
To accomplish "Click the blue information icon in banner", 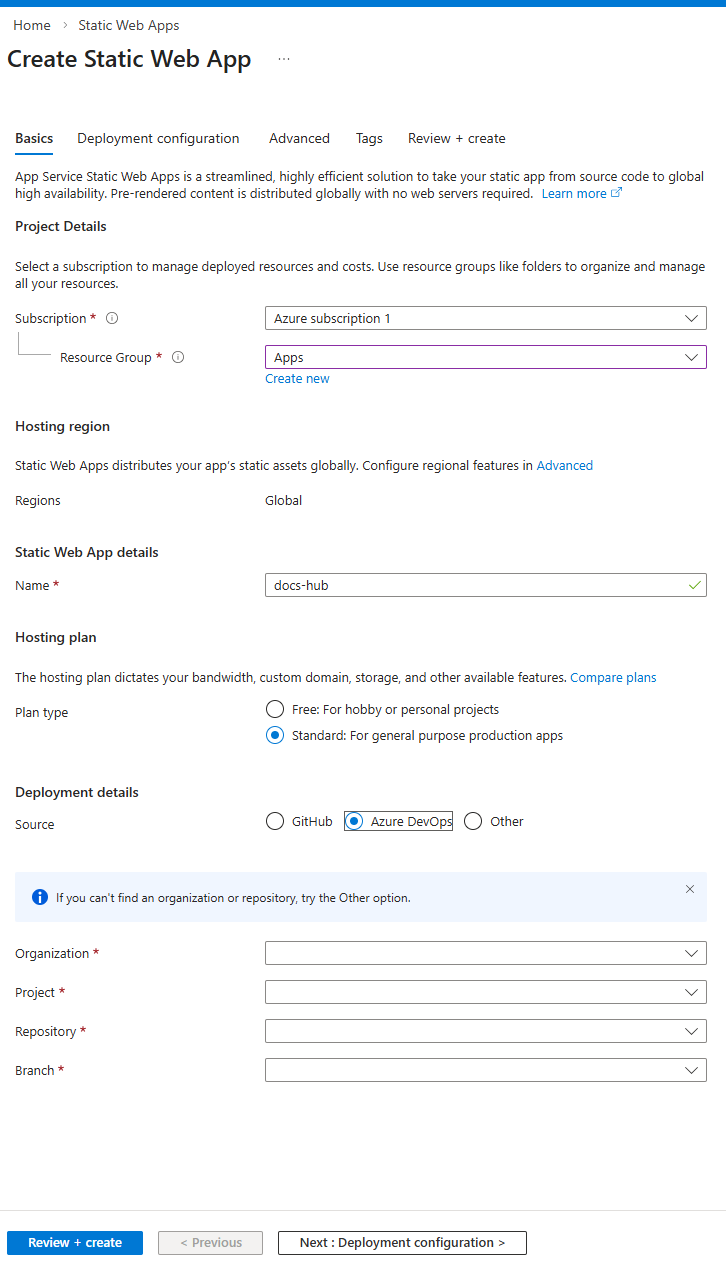I will tap(40, 898).
